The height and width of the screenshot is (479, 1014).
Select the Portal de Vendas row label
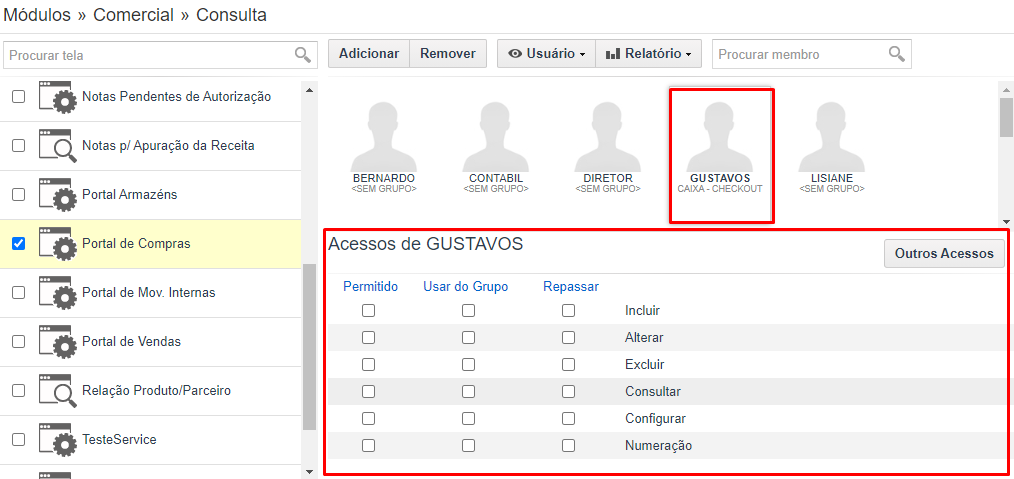[x=131, y=341]
